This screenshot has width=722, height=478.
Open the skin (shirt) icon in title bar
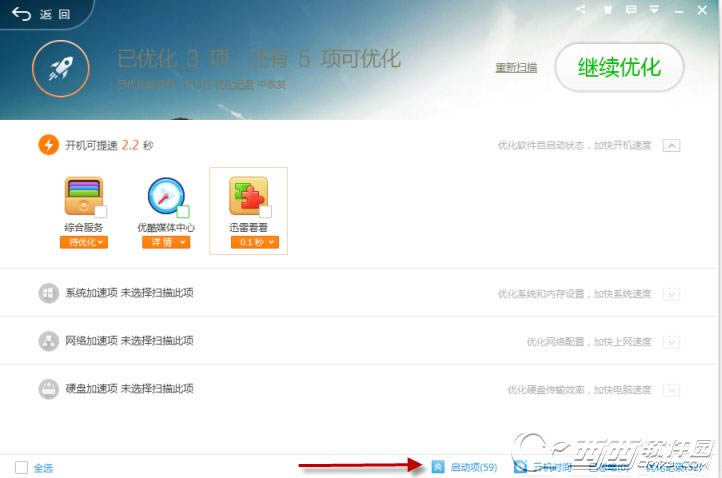(x=608, y=10)
